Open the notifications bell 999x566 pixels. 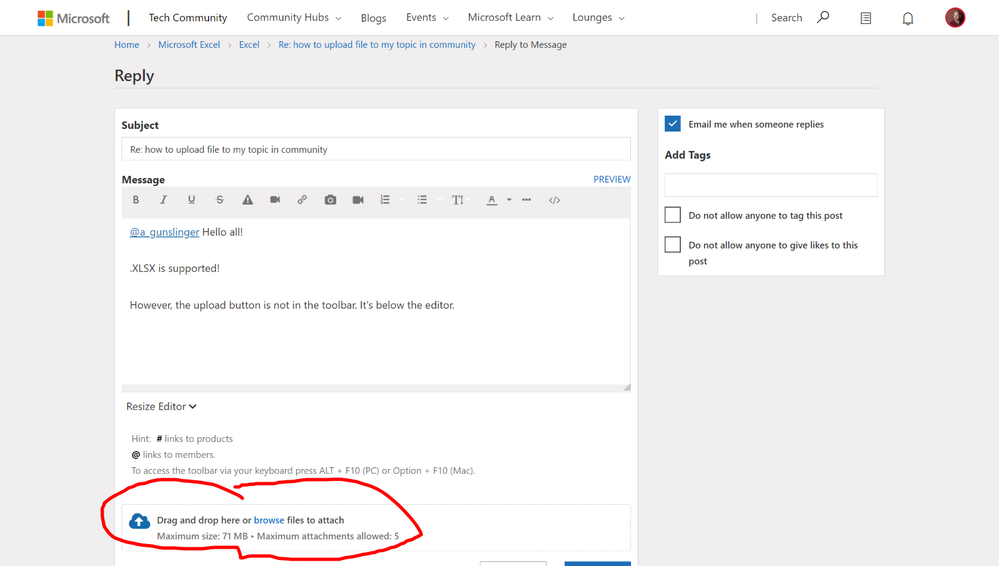[908, 18]
